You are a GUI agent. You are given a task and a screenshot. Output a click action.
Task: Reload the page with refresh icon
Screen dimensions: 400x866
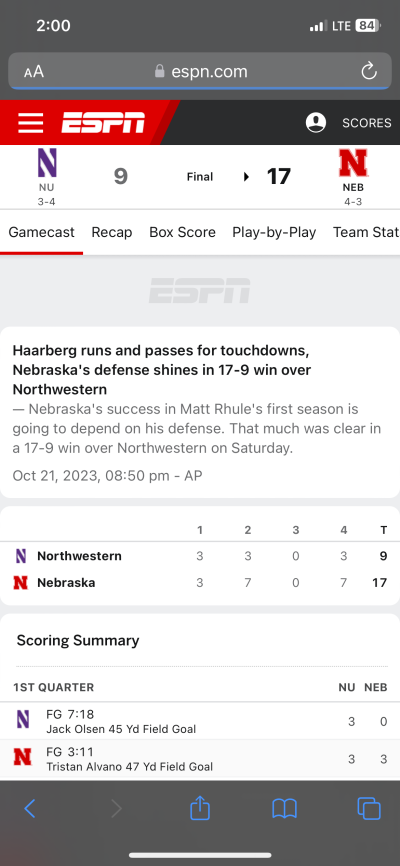point(369,71)
